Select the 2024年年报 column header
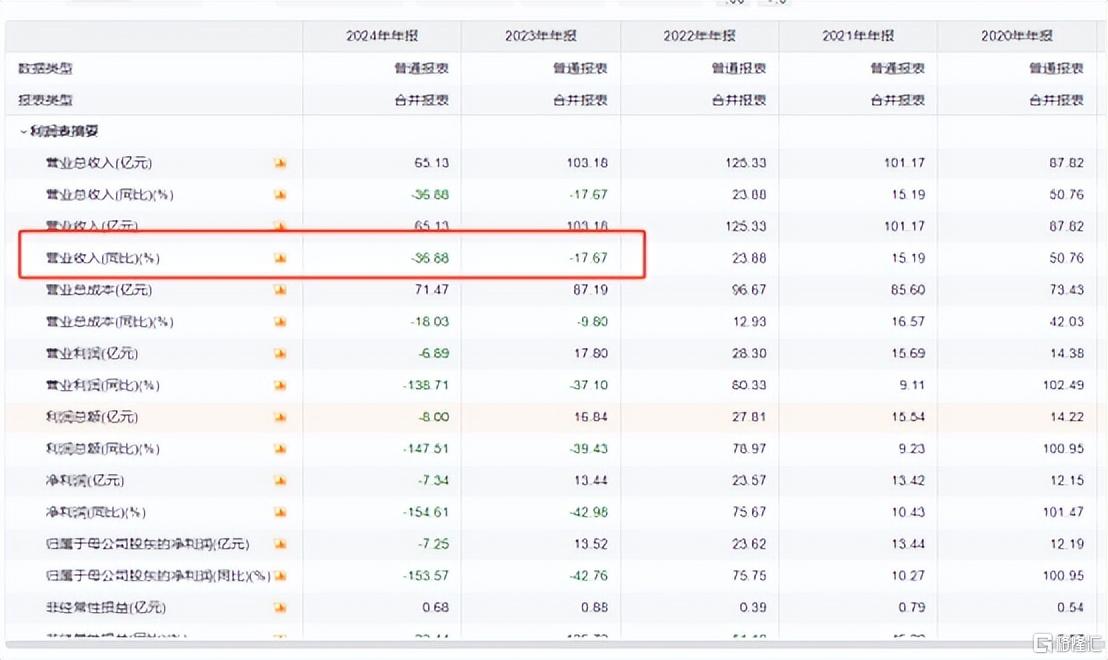The height and width of the screenshot is (660, 1108). (382, 35)
